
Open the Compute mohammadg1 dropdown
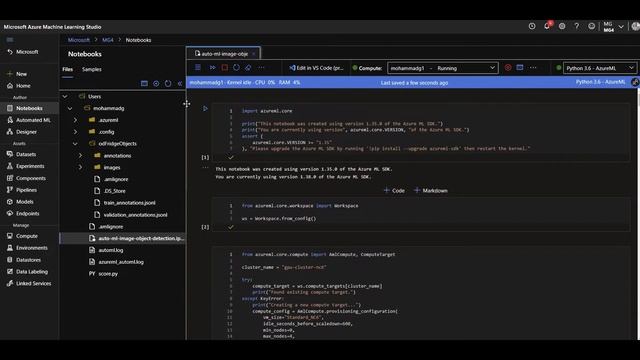pyautogui.click(x=442, y=68)
